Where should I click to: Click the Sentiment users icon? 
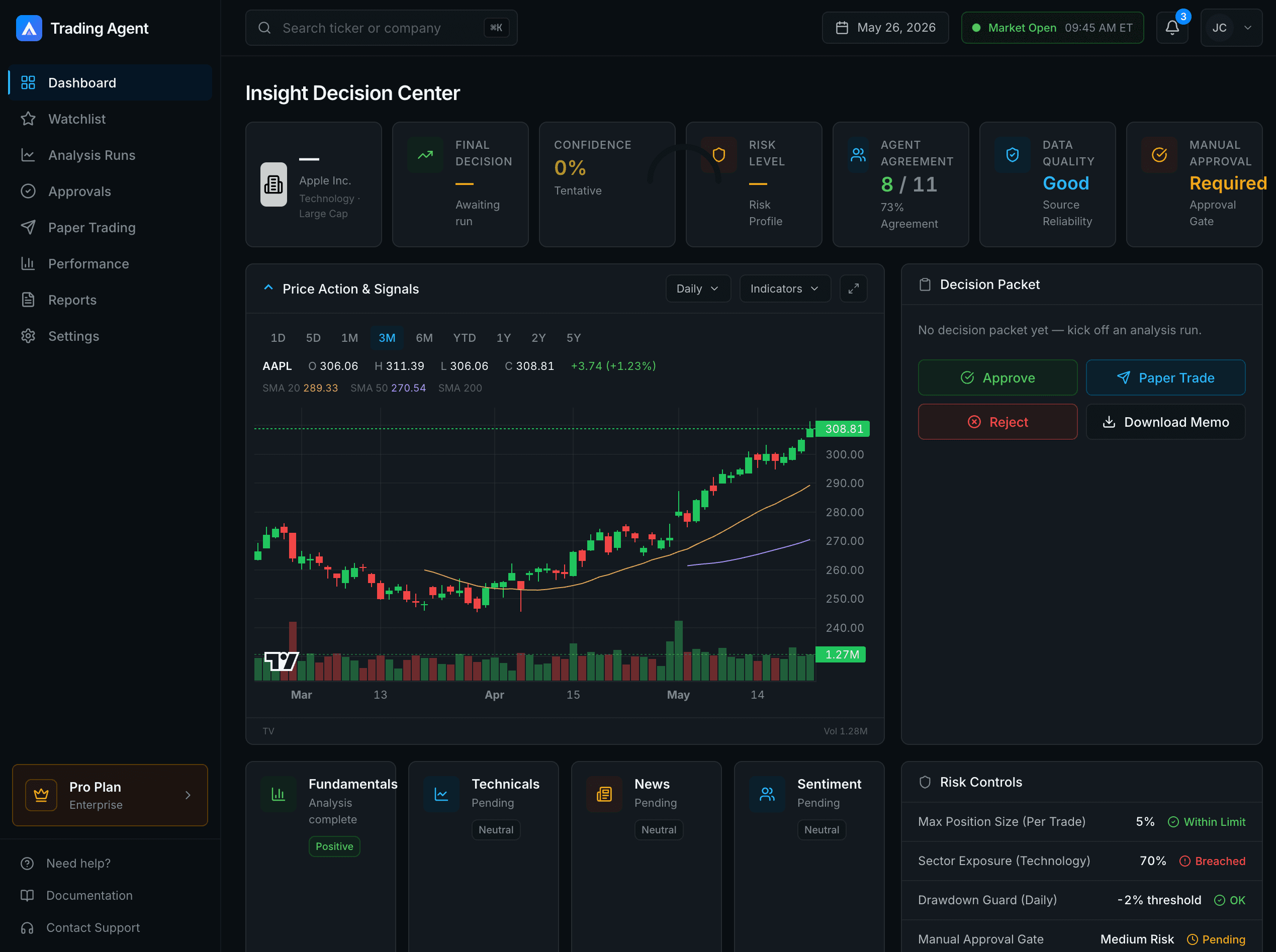767,794
